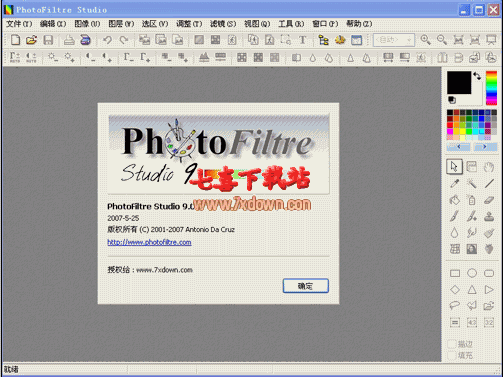
Task: Open the 文件(F) menu
Action: [x=19, y=24]
